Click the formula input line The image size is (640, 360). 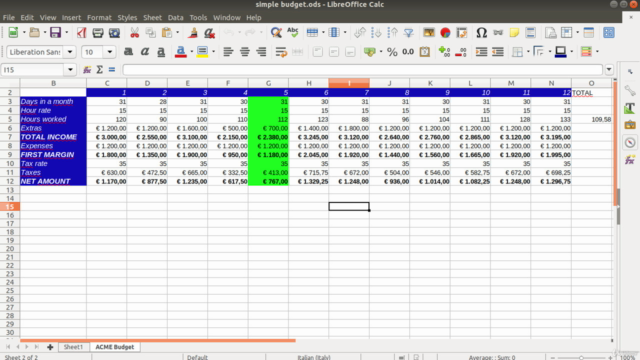click(362, 70)
